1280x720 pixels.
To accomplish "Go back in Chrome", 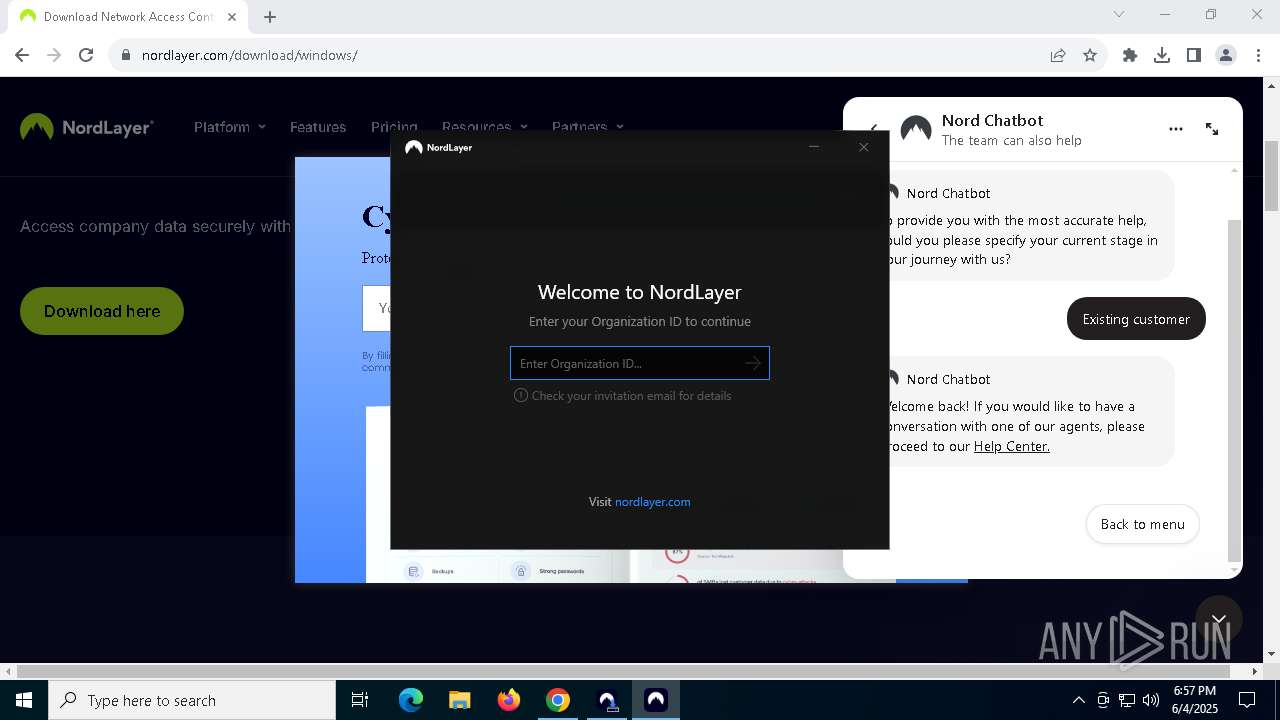I will tap(22, 55).
